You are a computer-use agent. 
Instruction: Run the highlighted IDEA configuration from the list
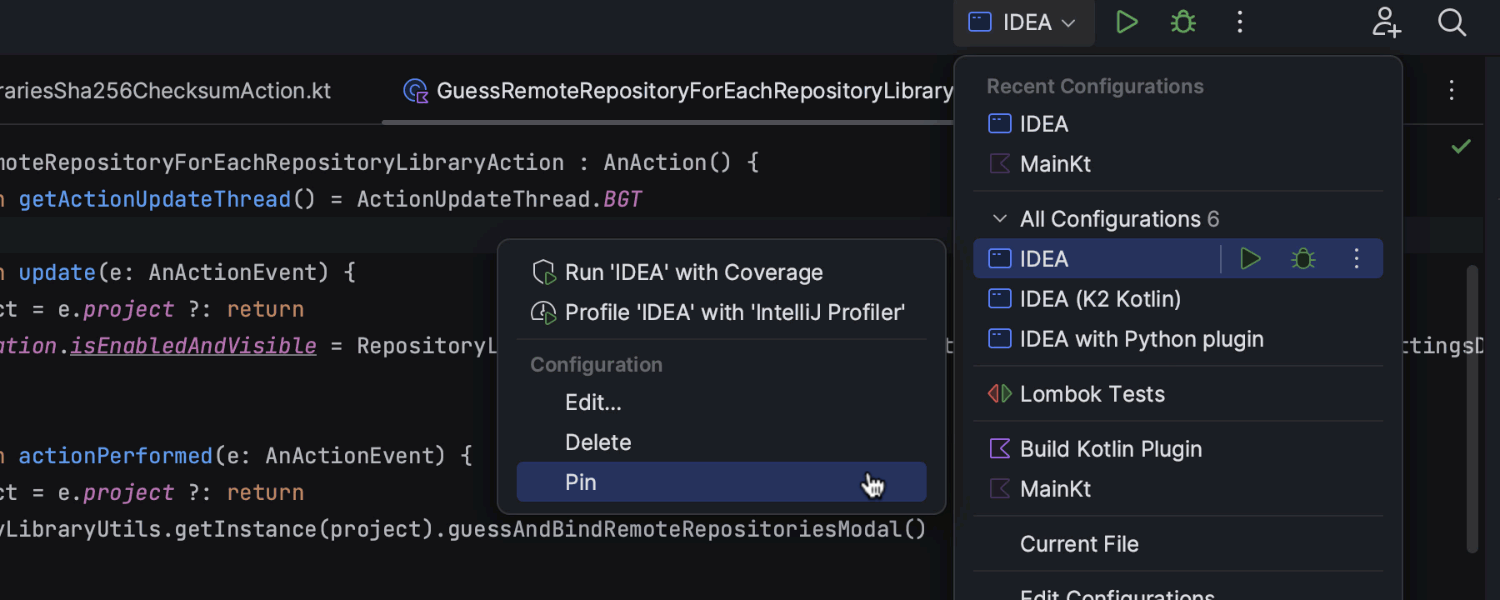click(1250, 259)
